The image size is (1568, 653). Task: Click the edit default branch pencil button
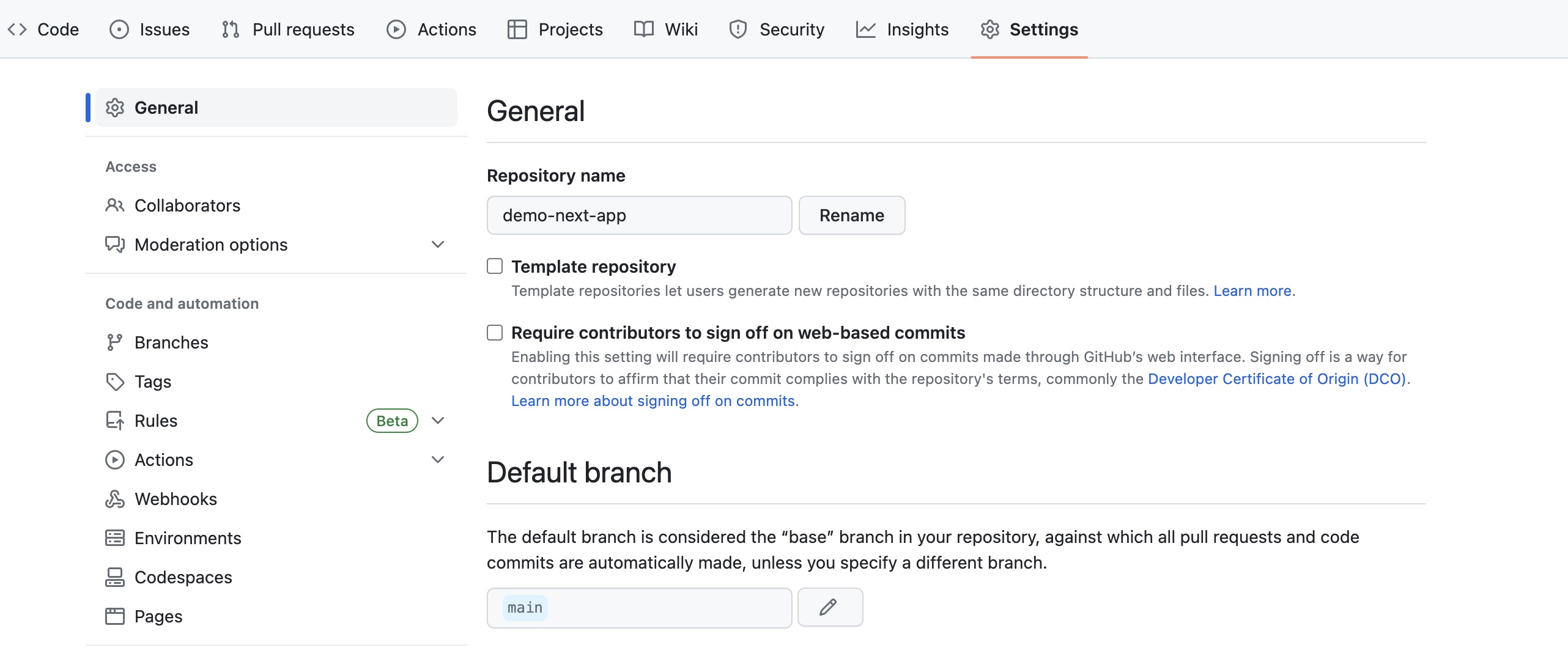(x=829, y=607)
